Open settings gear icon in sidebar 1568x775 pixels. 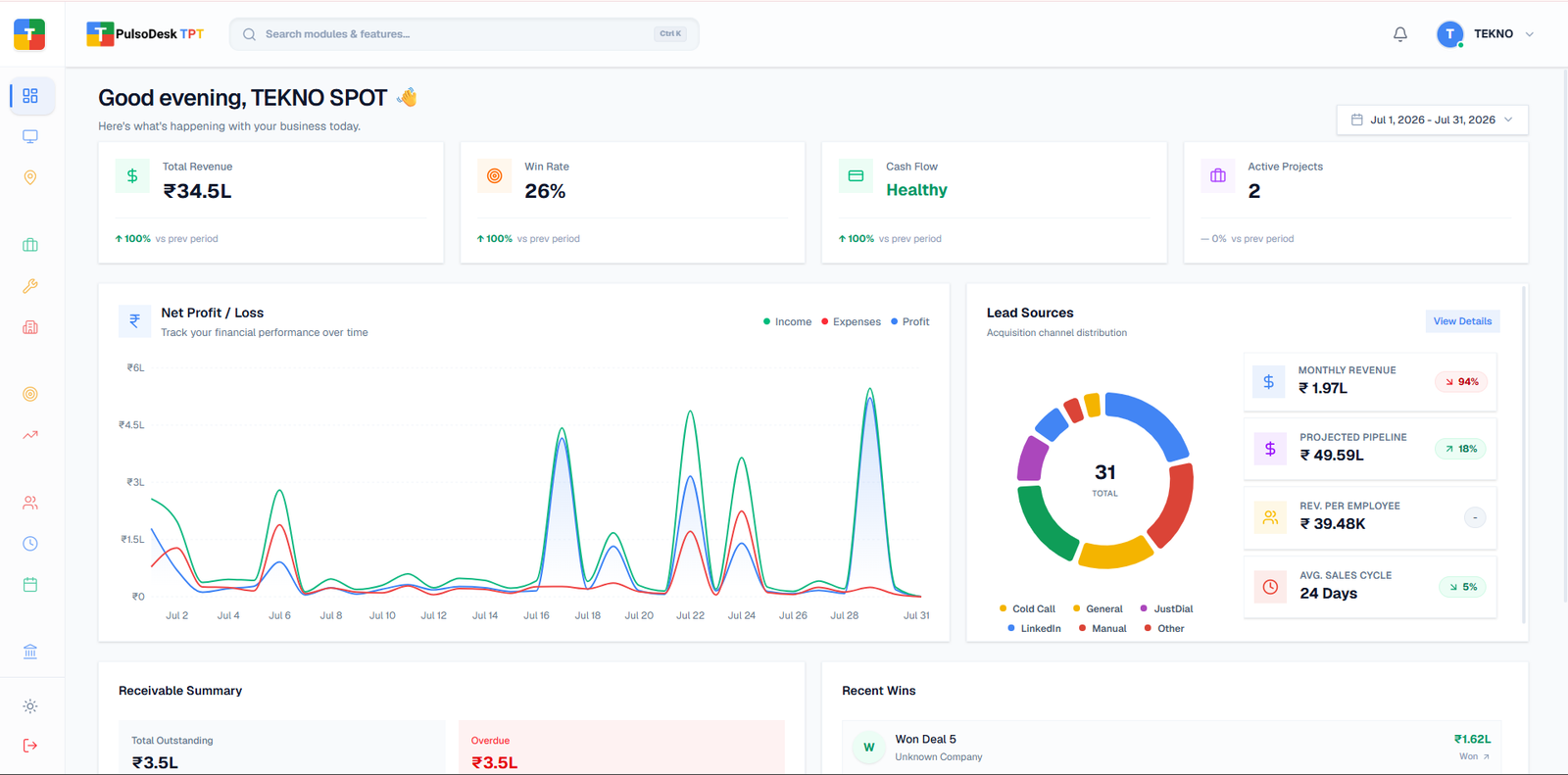(30, 706)
